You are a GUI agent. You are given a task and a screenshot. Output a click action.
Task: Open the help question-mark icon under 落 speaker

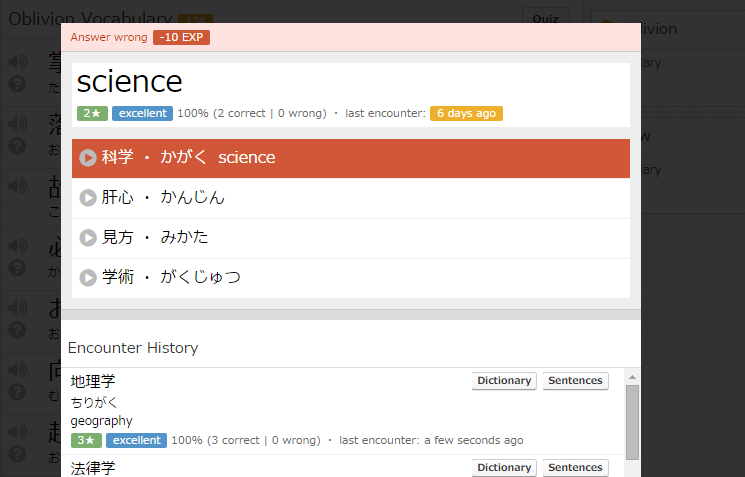point(17,146)
